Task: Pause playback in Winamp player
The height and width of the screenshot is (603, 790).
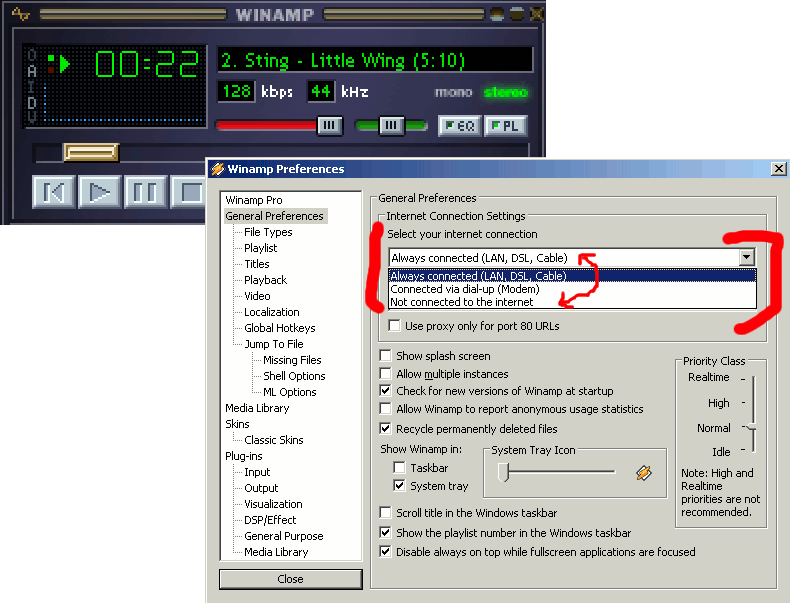Action: 145,192
